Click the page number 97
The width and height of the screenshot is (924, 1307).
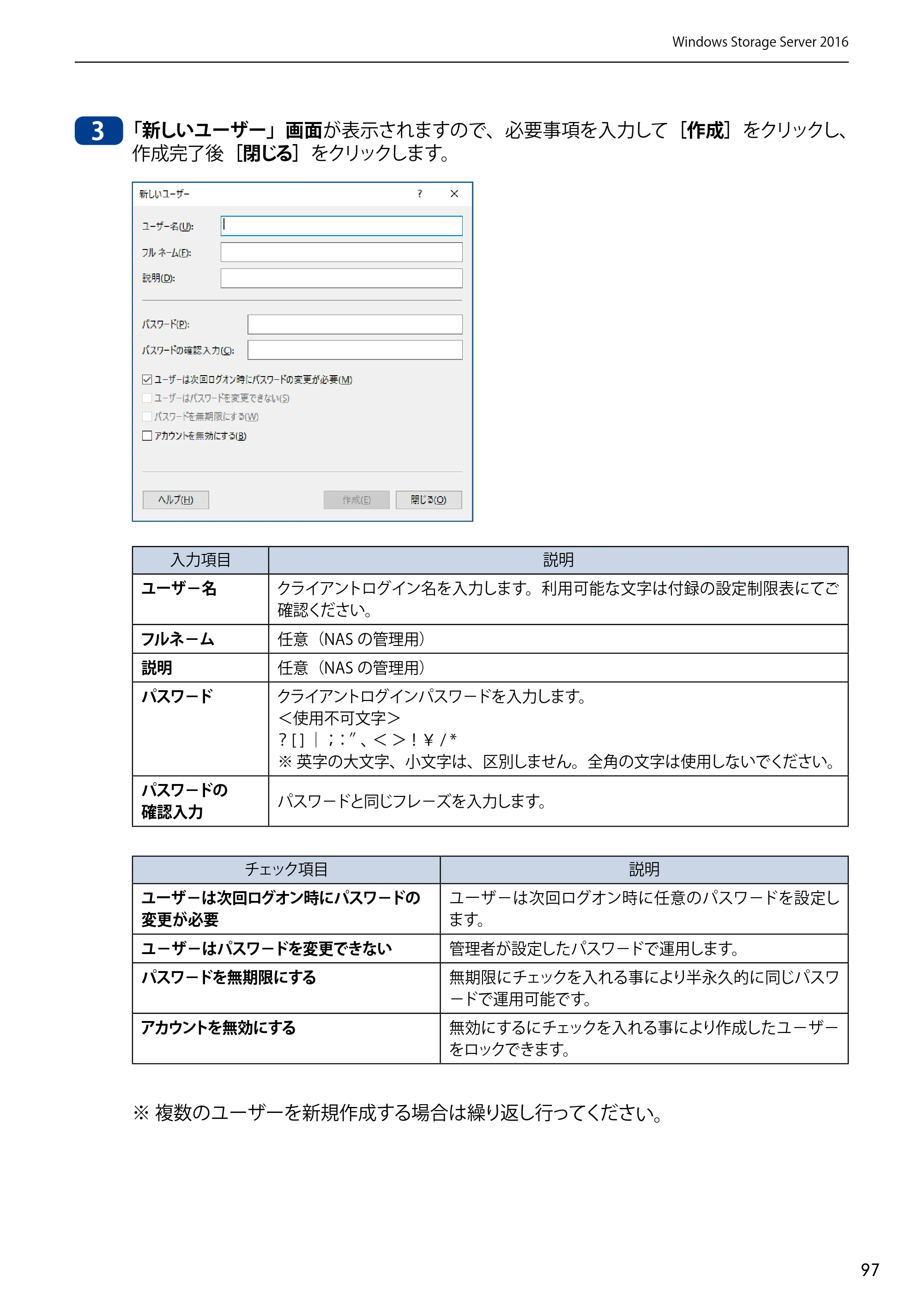click(x=870, y=1270)
